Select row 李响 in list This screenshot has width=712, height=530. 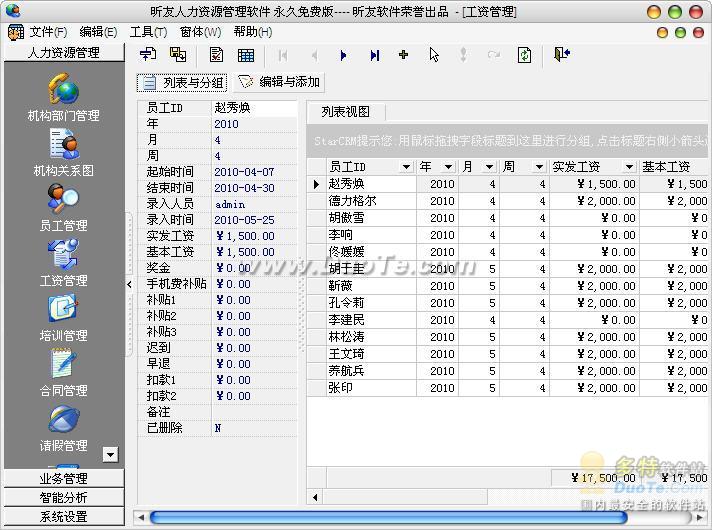tap(507, 235)
